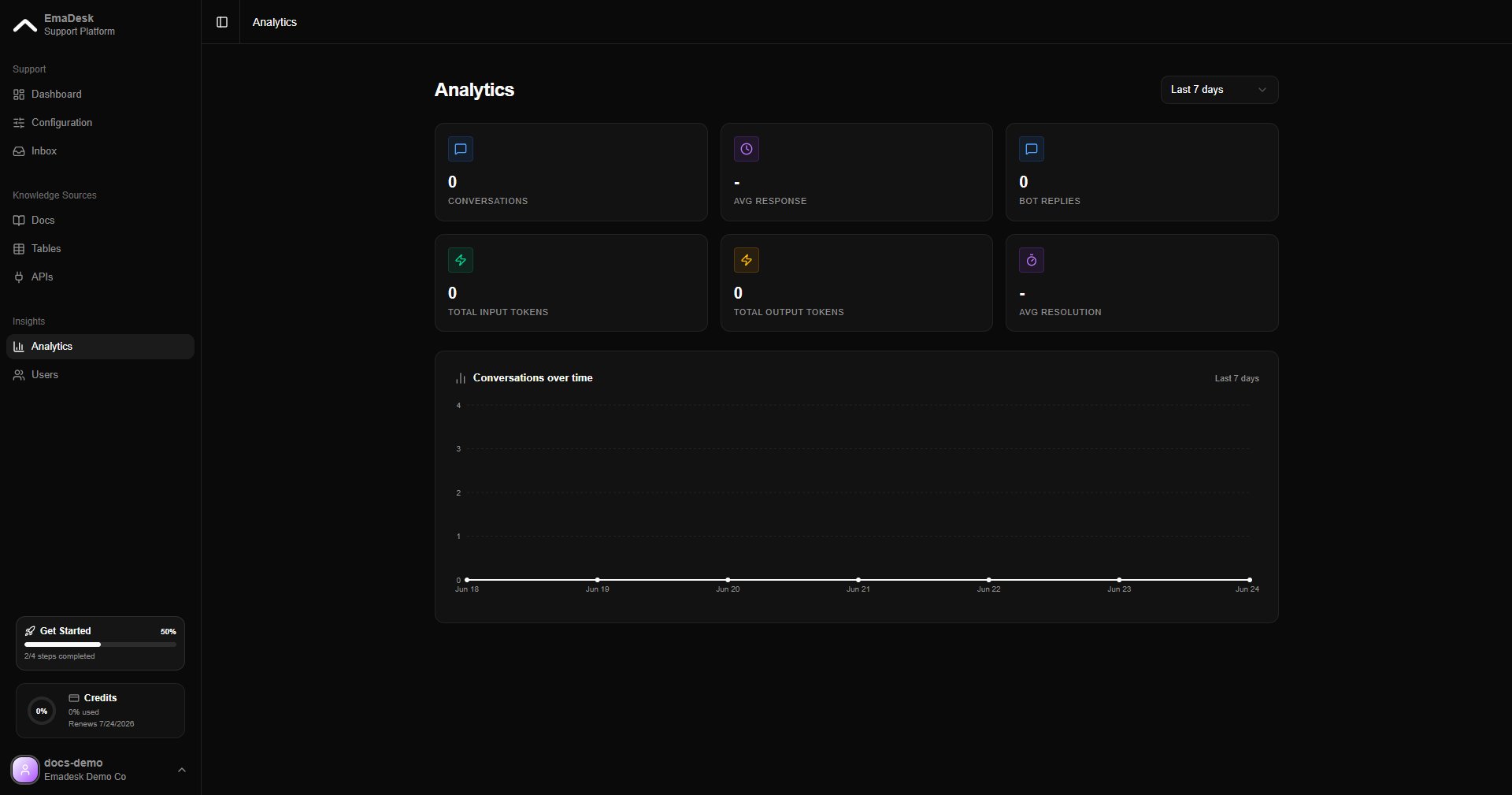Click the Jun 24 data point on chart
1512x795 pixels.
pyautogui.click(x=1249, y=580)
